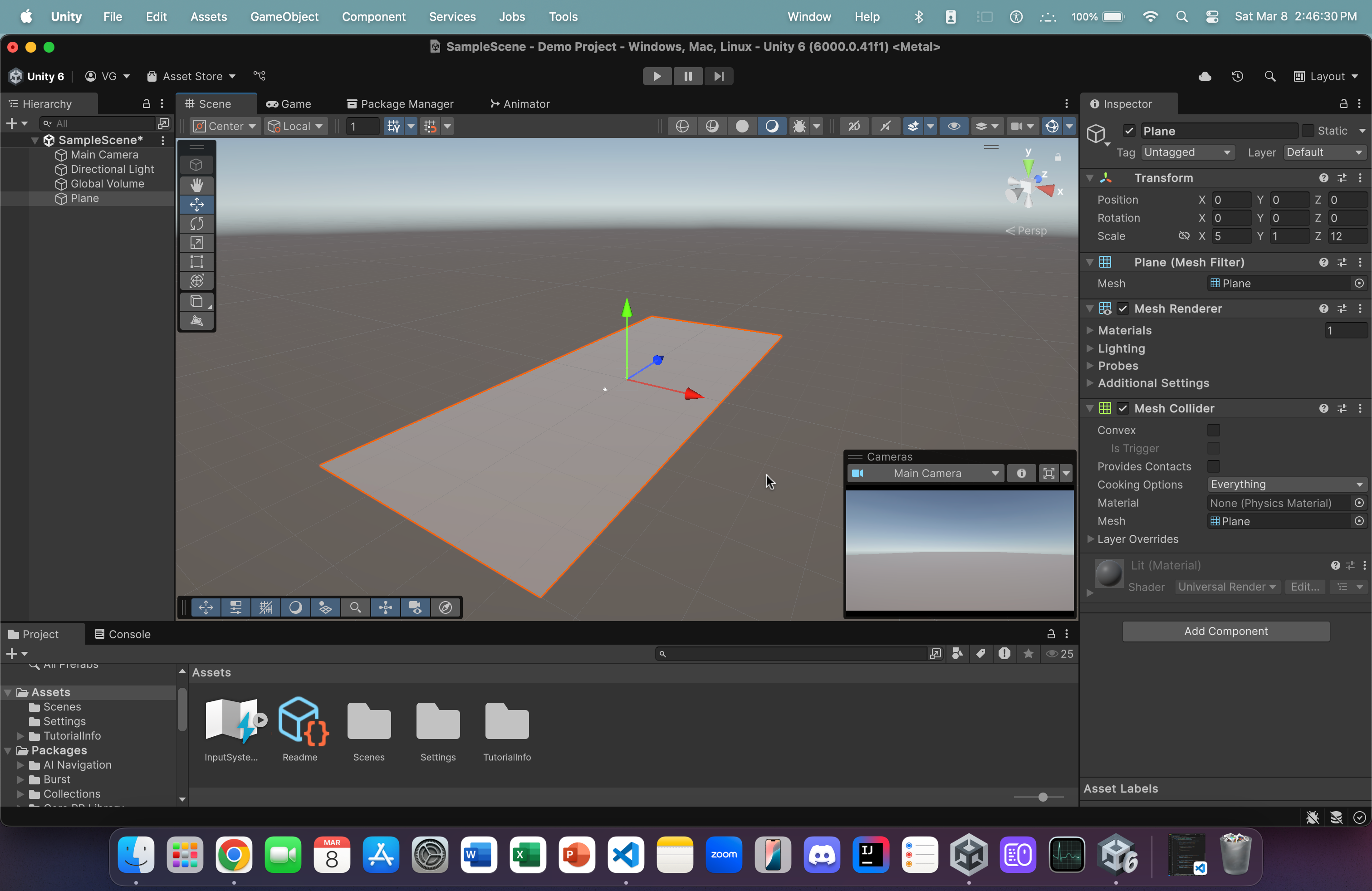1372x891 pixels.
Task: Toggle constrained proportions scale link
Action: 1184,236
